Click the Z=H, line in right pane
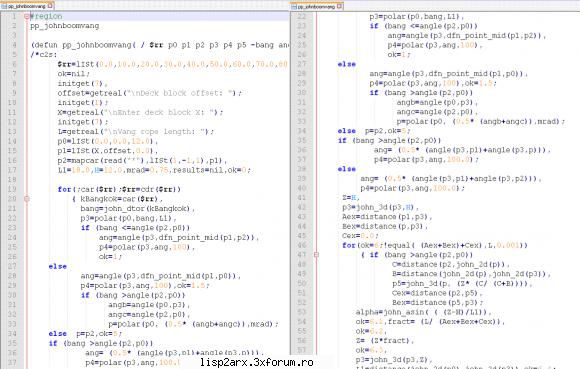Screen dimensions: 580x369 click(351, 197)
